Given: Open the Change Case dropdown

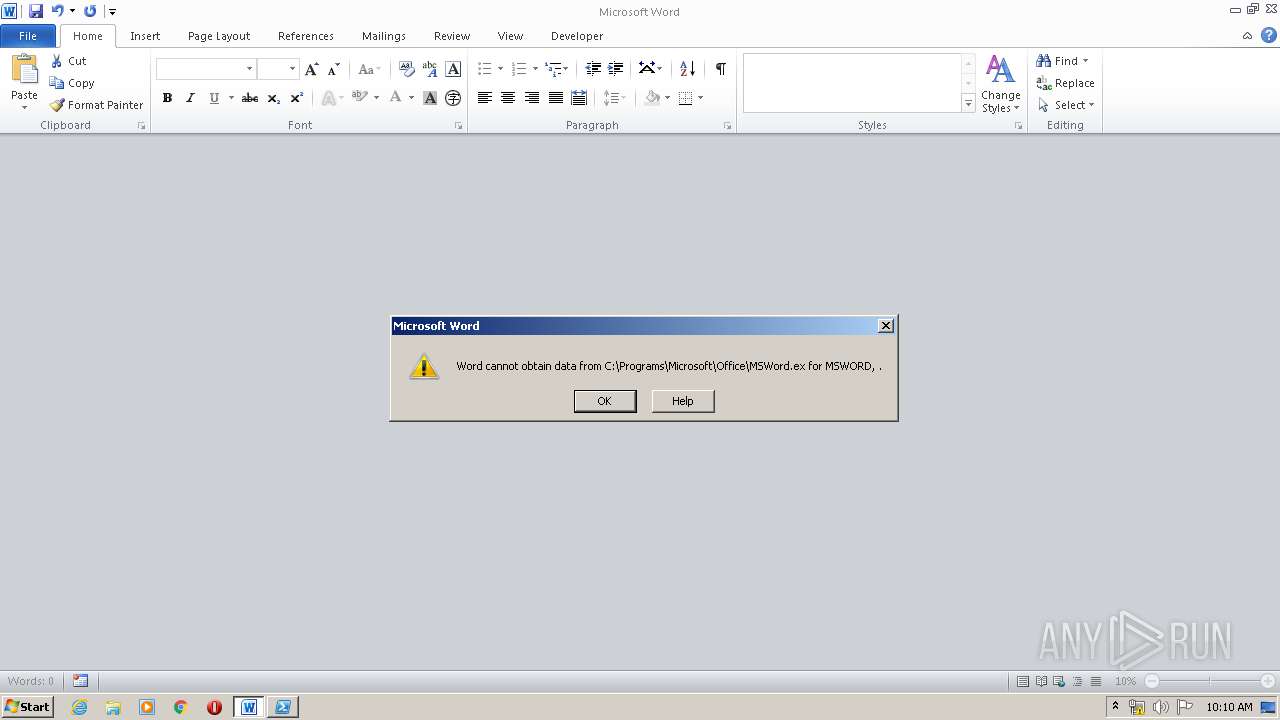Looking at the screenshot, I should point(369,69).
